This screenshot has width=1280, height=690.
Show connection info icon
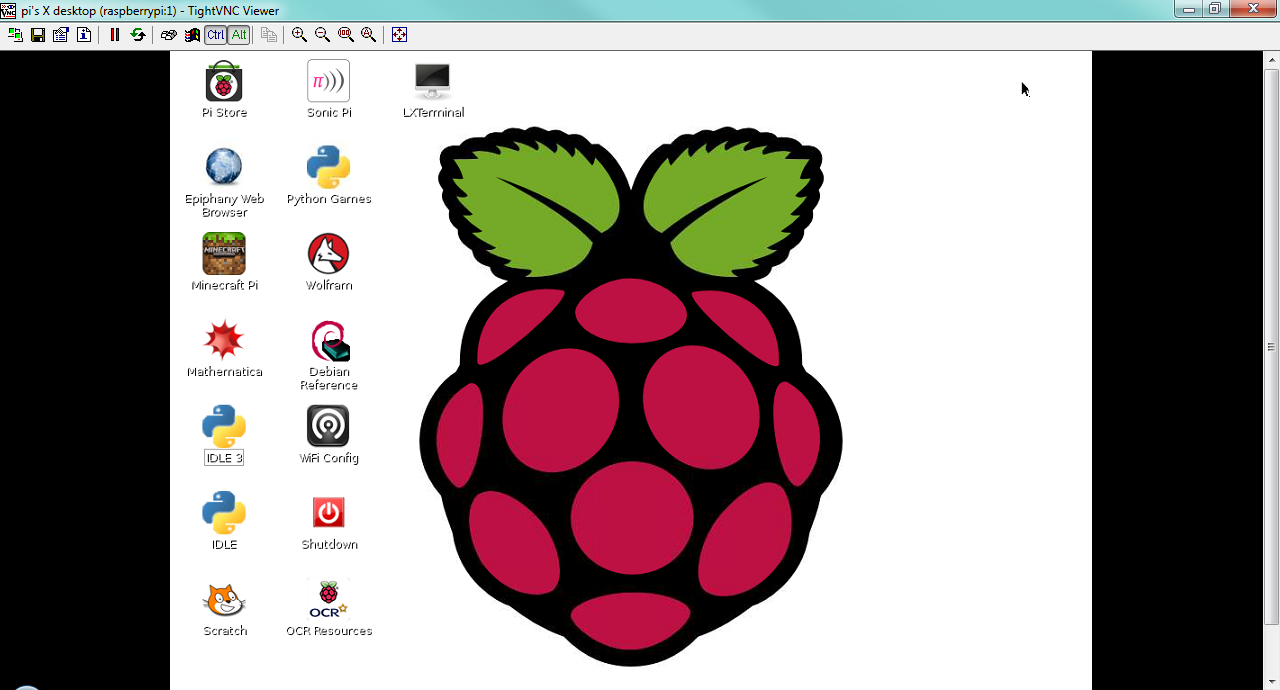click(x=84, y=35)
